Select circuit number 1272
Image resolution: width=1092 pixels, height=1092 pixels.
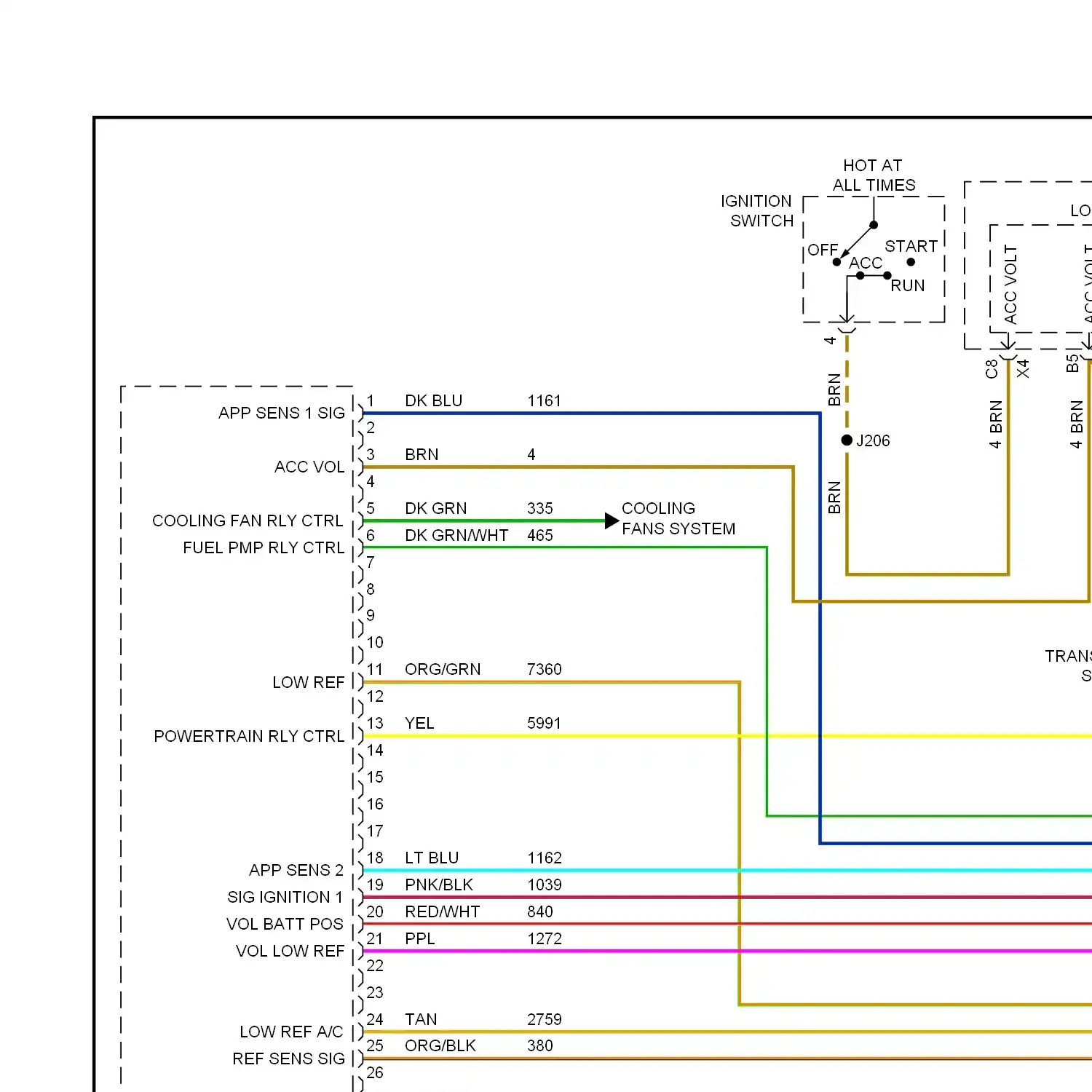(544, 938)
